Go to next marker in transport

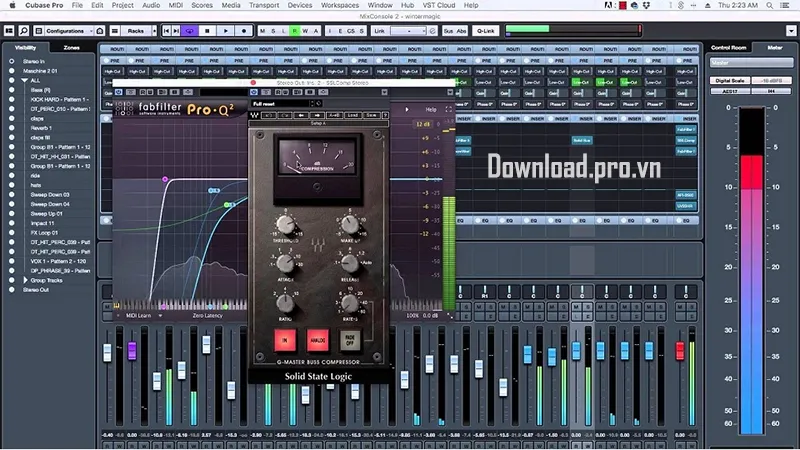(176, 31)
